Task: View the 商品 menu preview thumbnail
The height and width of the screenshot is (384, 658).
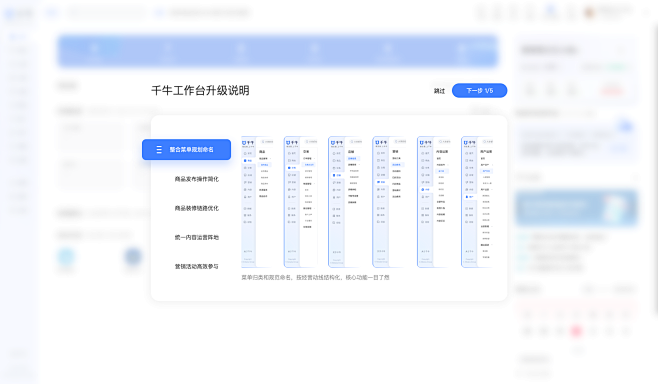Action: pos(257,202)
